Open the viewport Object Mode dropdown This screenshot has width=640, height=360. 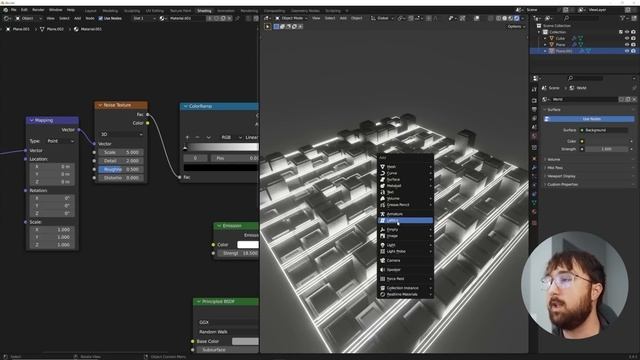[291, 18]
